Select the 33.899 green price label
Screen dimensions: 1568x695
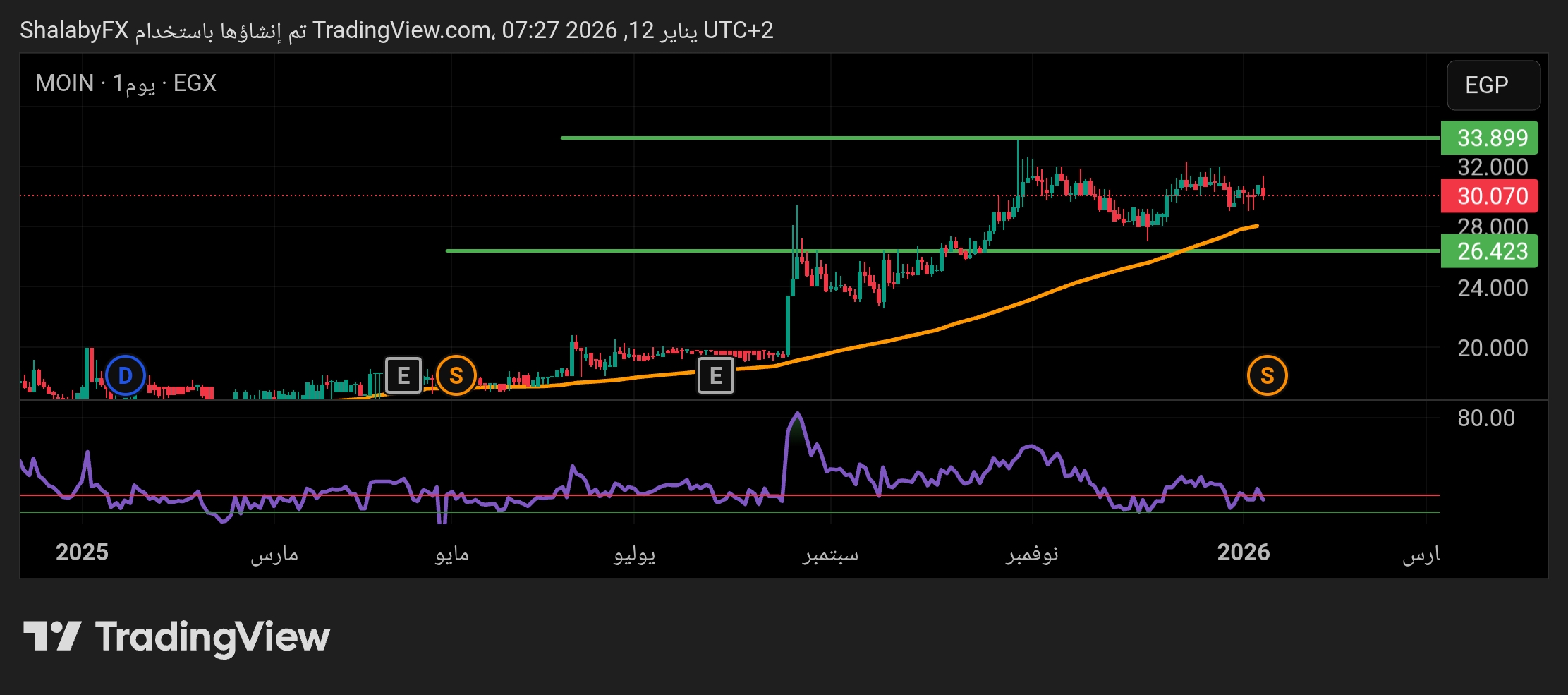[x=1489, y=138]
